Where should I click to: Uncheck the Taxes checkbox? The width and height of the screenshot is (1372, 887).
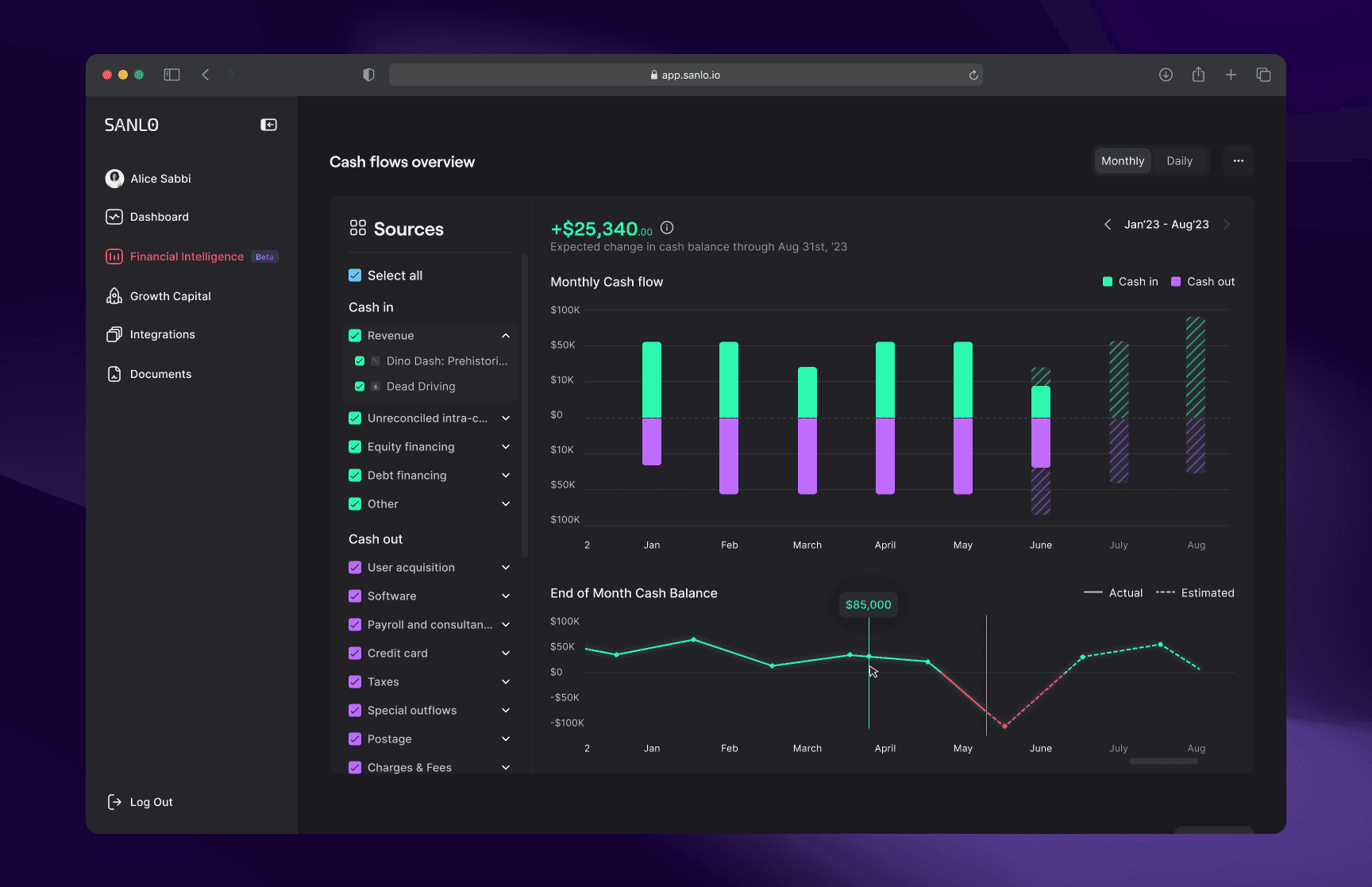point(355,682)
